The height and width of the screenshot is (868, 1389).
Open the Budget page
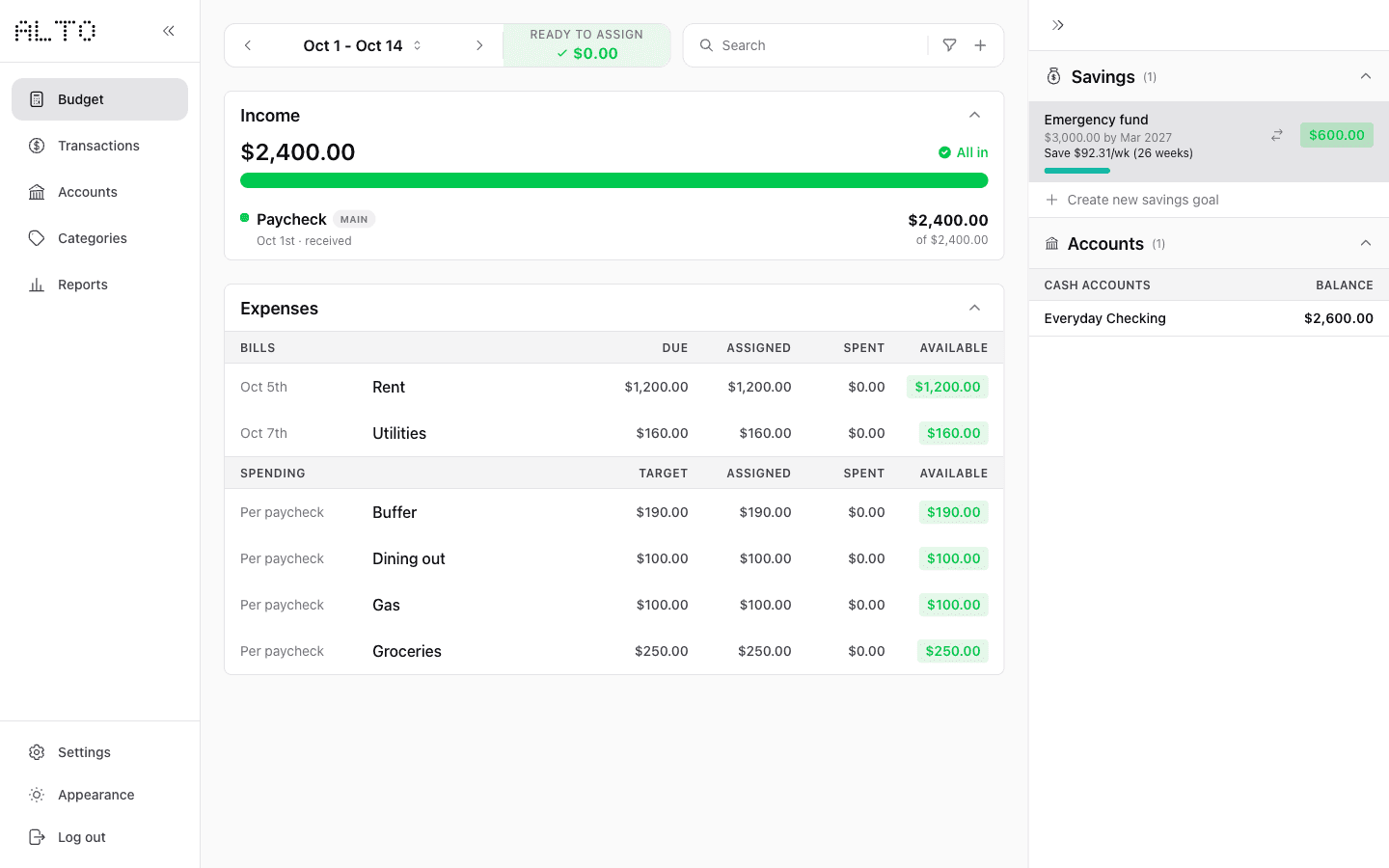tap(99, 99)
